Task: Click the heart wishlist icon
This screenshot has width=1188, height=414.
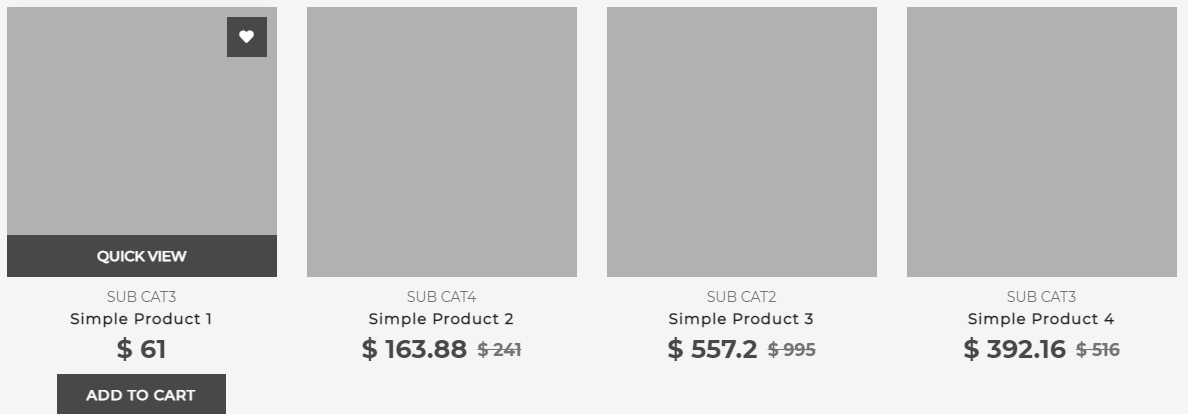Action: [247, 37]
